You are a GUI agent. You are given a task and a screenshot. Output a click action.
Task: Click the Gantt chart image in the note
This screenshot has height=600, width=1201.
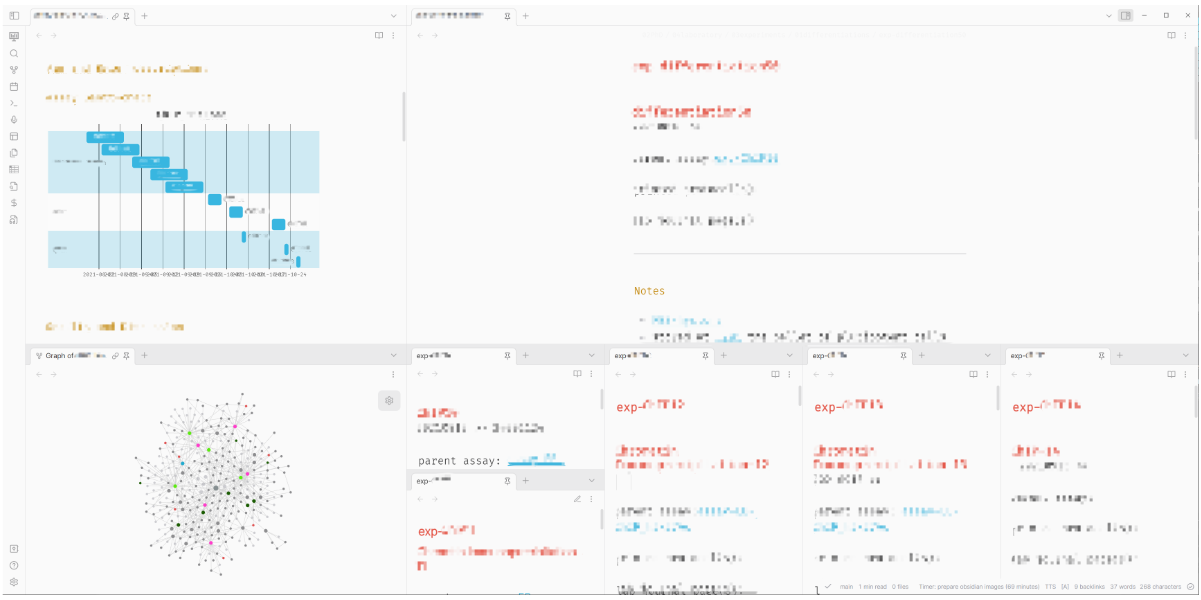183,195
